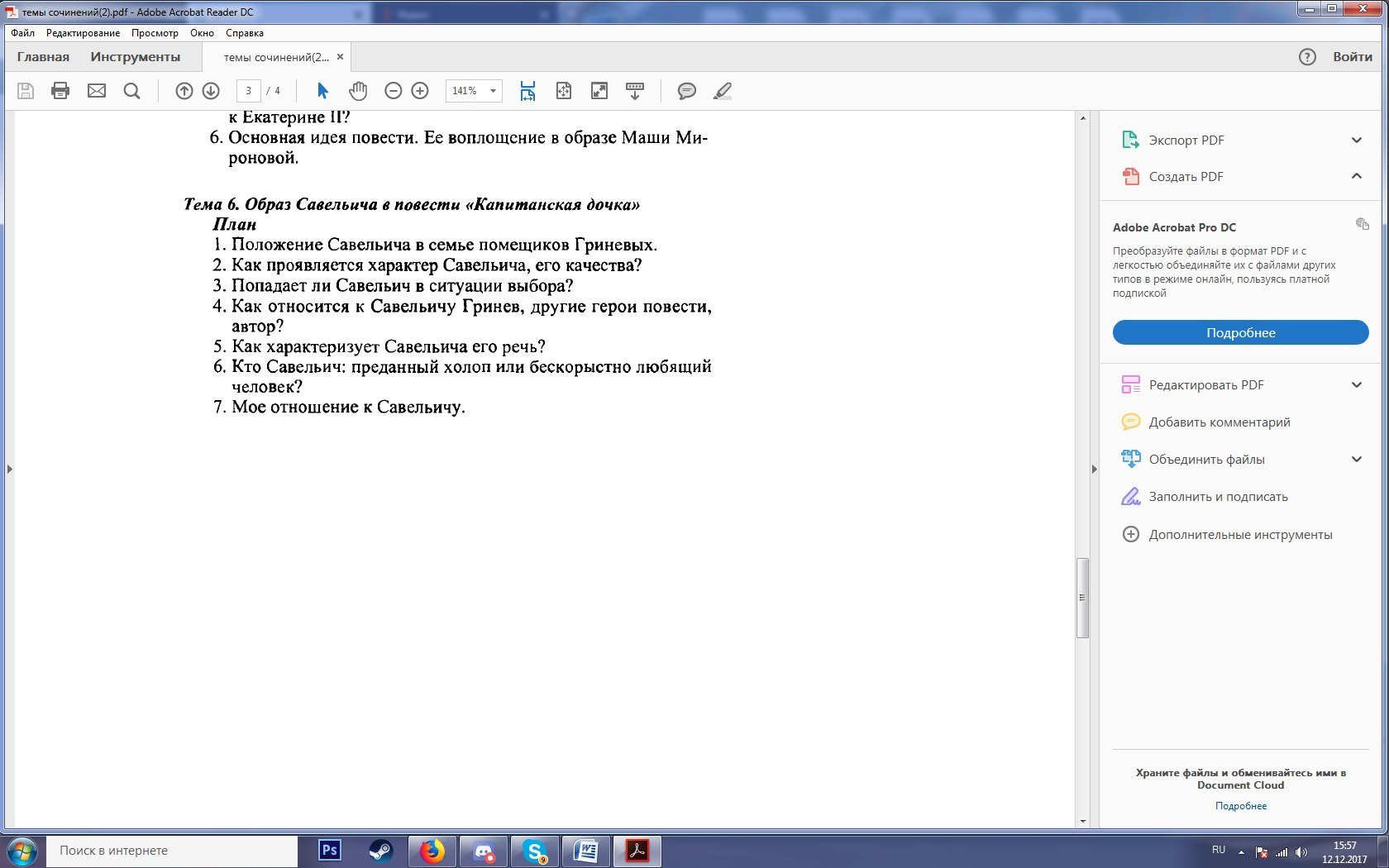Click the Edit PDF tool icon
This screenshot has height=868, width=1389.
tap(1130, 384)
